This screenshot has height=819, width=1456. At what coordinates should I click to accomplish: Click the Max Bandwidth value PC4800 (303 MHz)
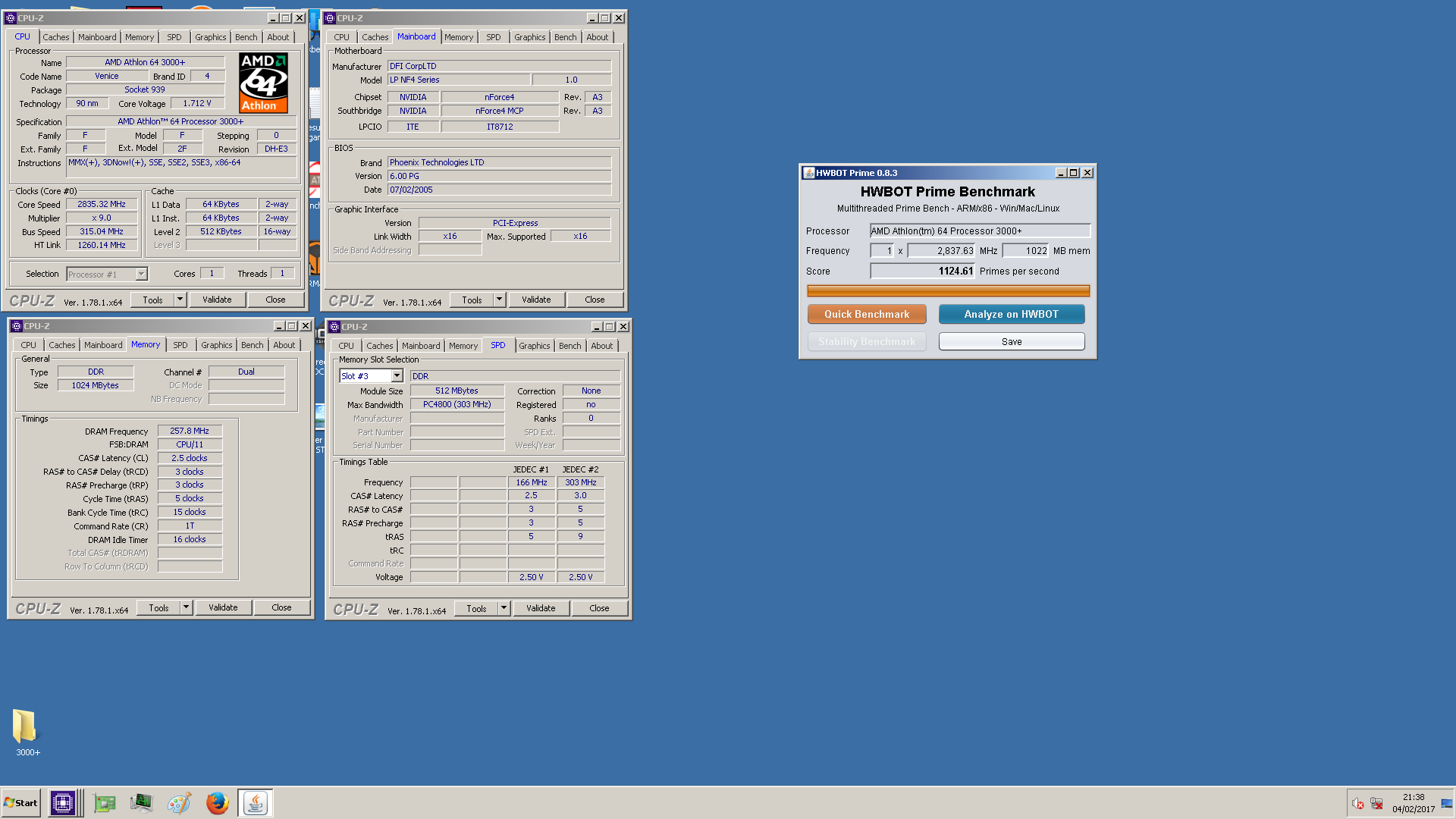coord(457,404)
